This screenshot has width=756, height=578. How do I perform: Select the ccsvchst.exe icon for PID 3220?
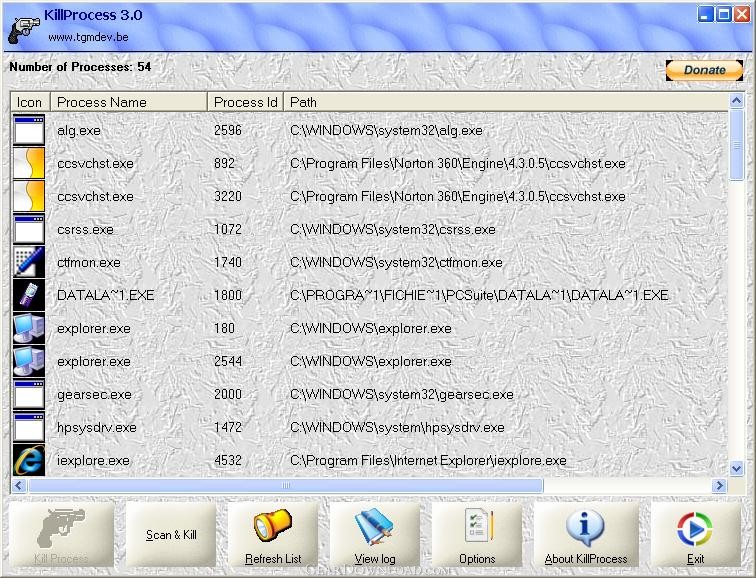[29, 196]
